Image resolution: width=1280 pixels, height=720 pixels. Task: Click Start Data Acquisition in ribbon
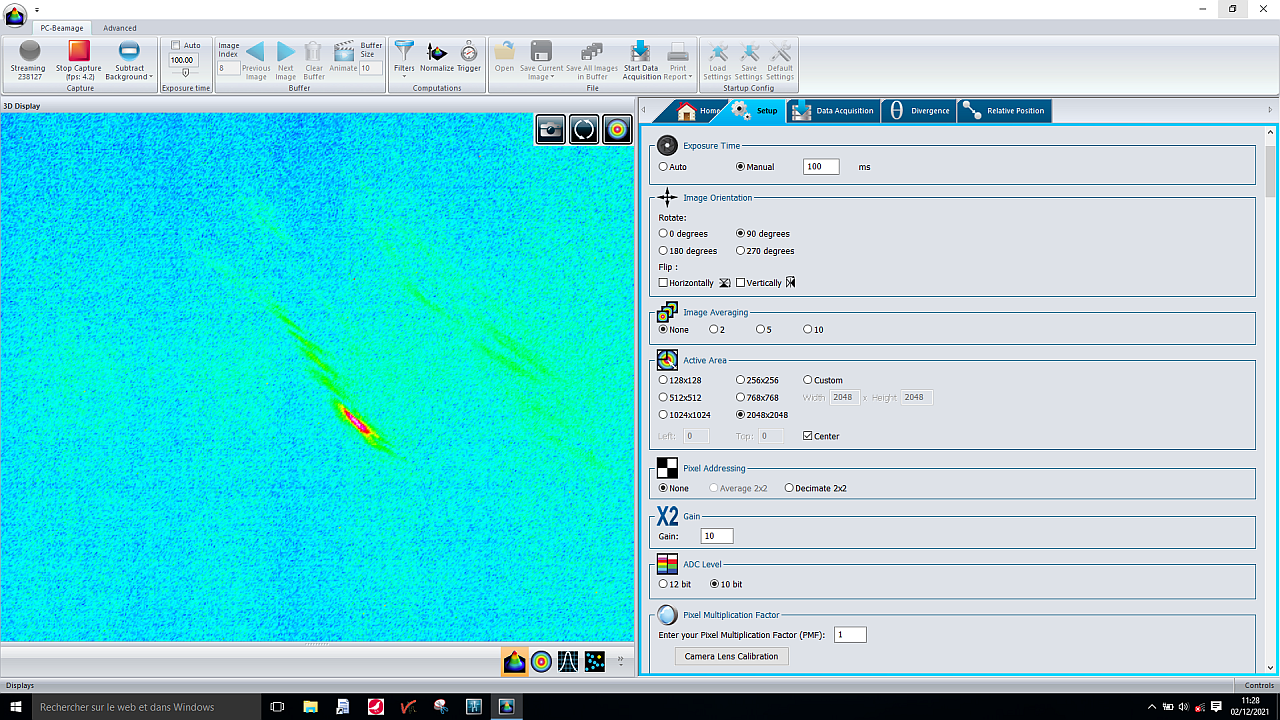tap(641, 59)
